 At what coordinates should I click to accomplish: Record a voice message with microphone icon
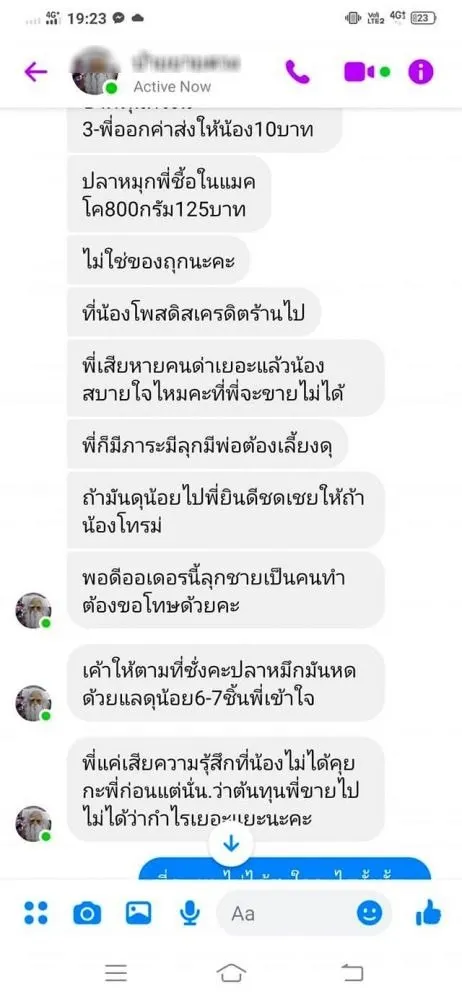tap(190, 913)
